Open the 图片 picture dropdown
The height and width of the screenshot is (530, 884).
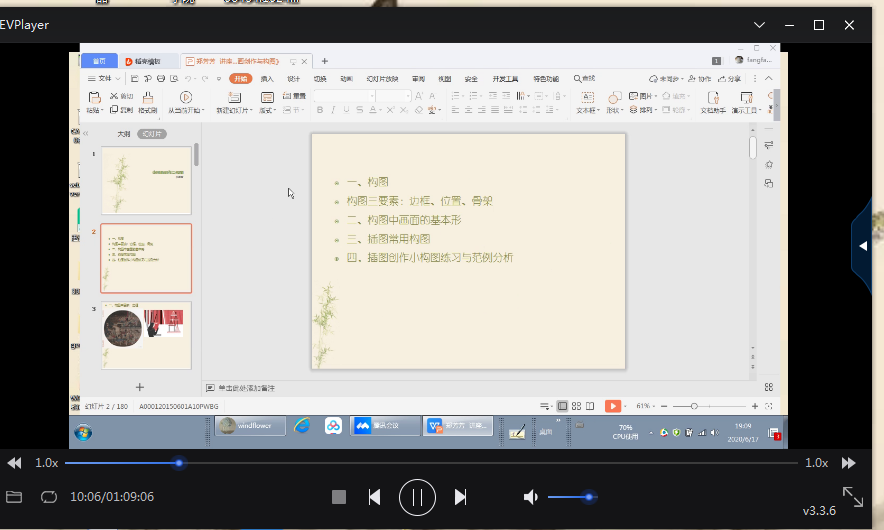[x=643, y=96]
